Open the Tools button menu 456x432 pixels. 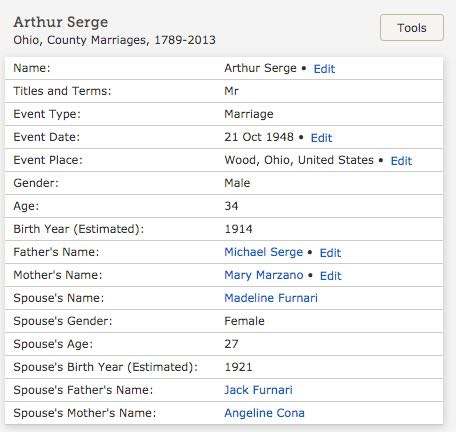[412, 28]
